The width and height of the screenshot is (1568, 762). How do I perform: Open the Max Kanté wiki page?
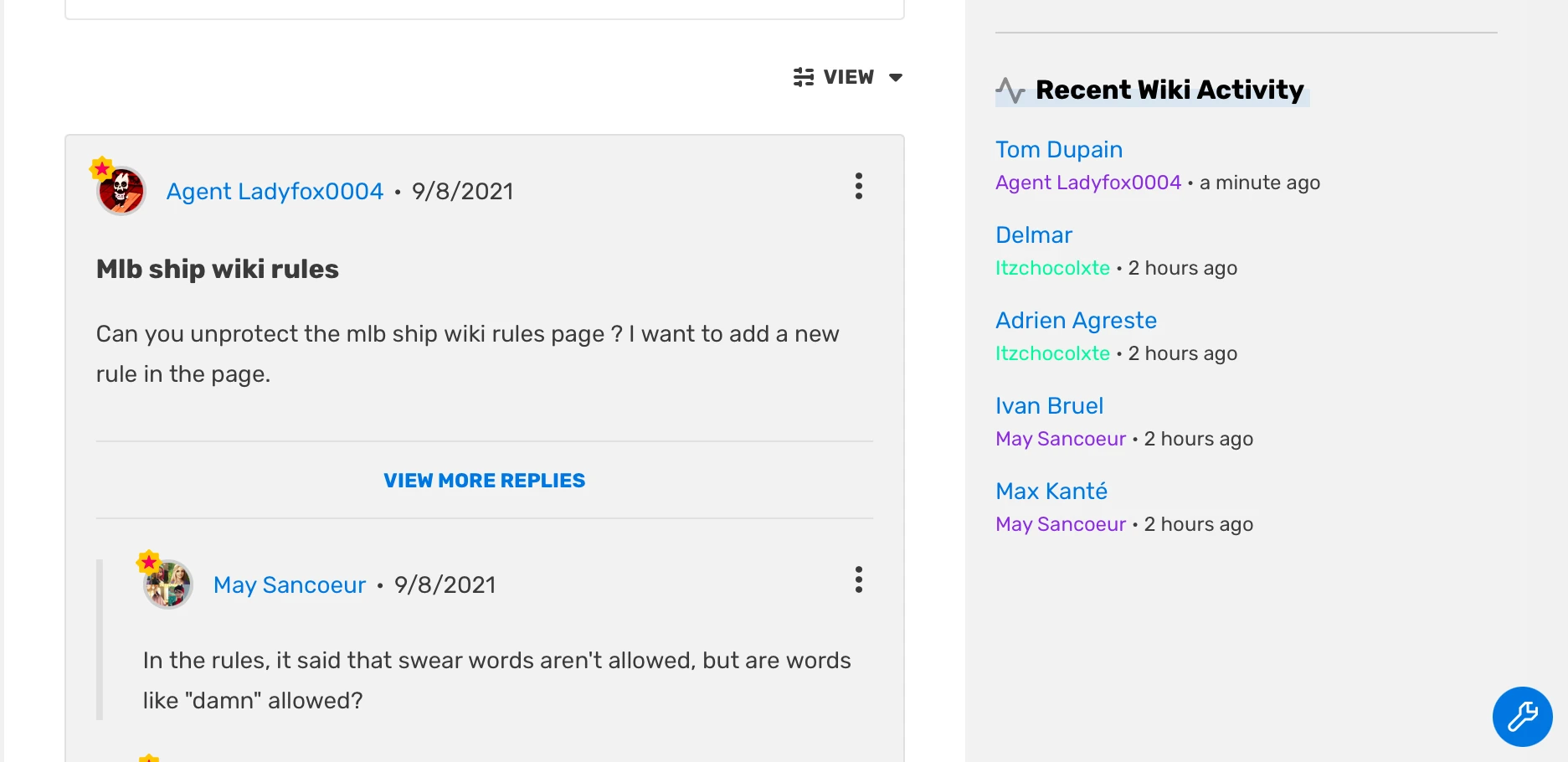click(1051, 492)
